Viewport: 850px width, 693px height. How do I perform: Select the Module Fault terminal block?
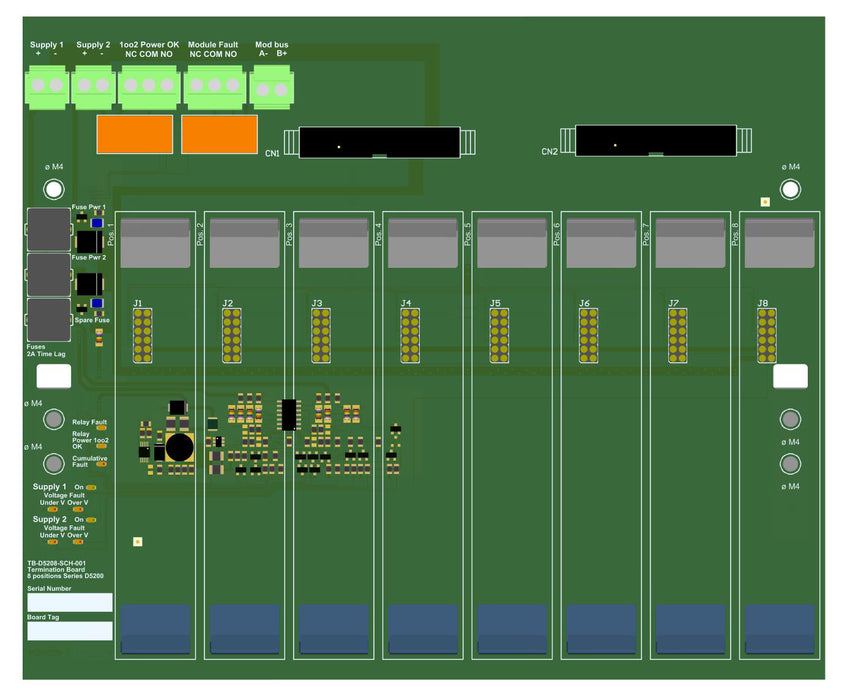[213, 87]
